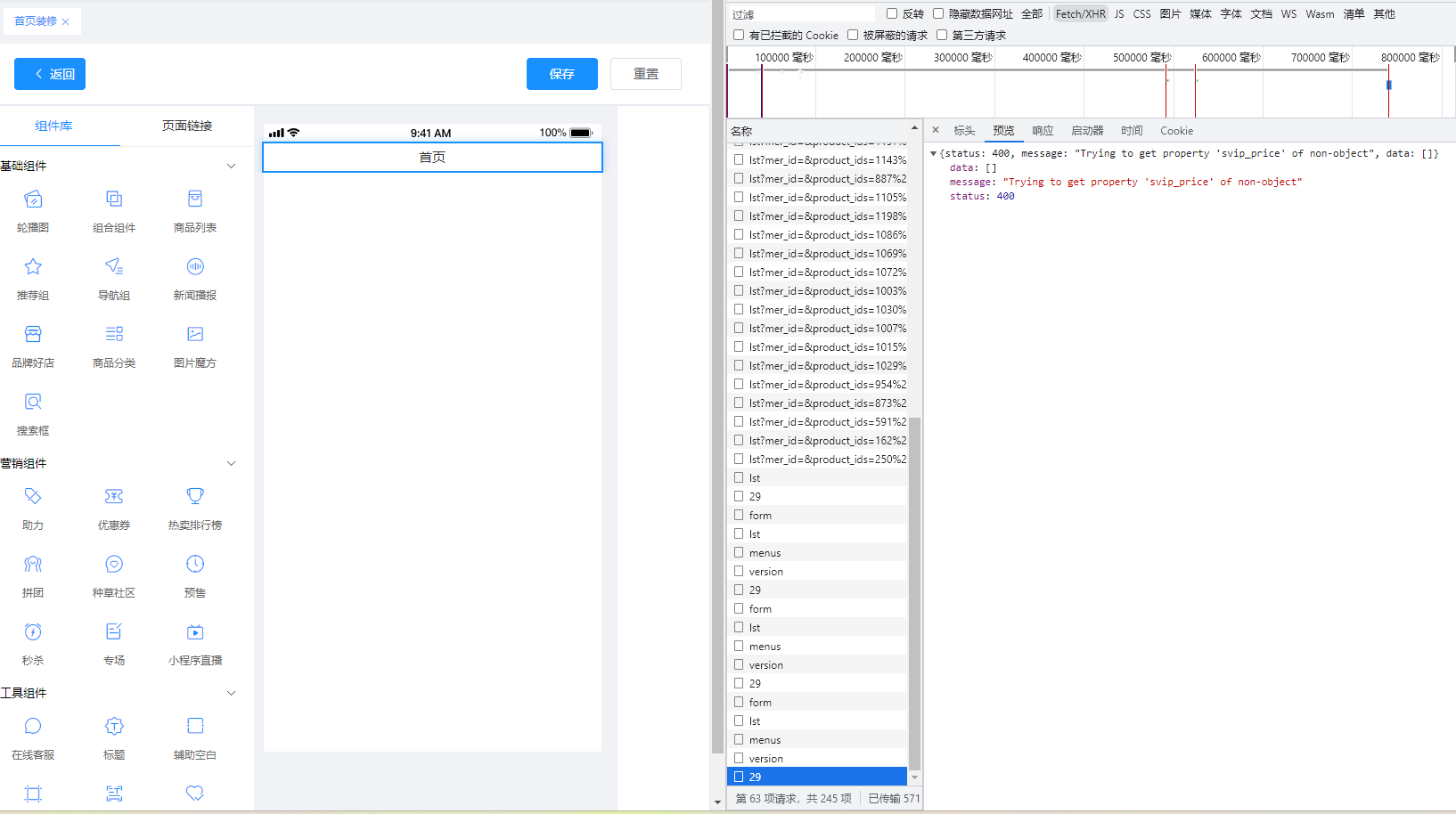Viewport: 1456px width, 814px height.
Task: Click the 重置 reset button
Action: (x=646, y=74)
